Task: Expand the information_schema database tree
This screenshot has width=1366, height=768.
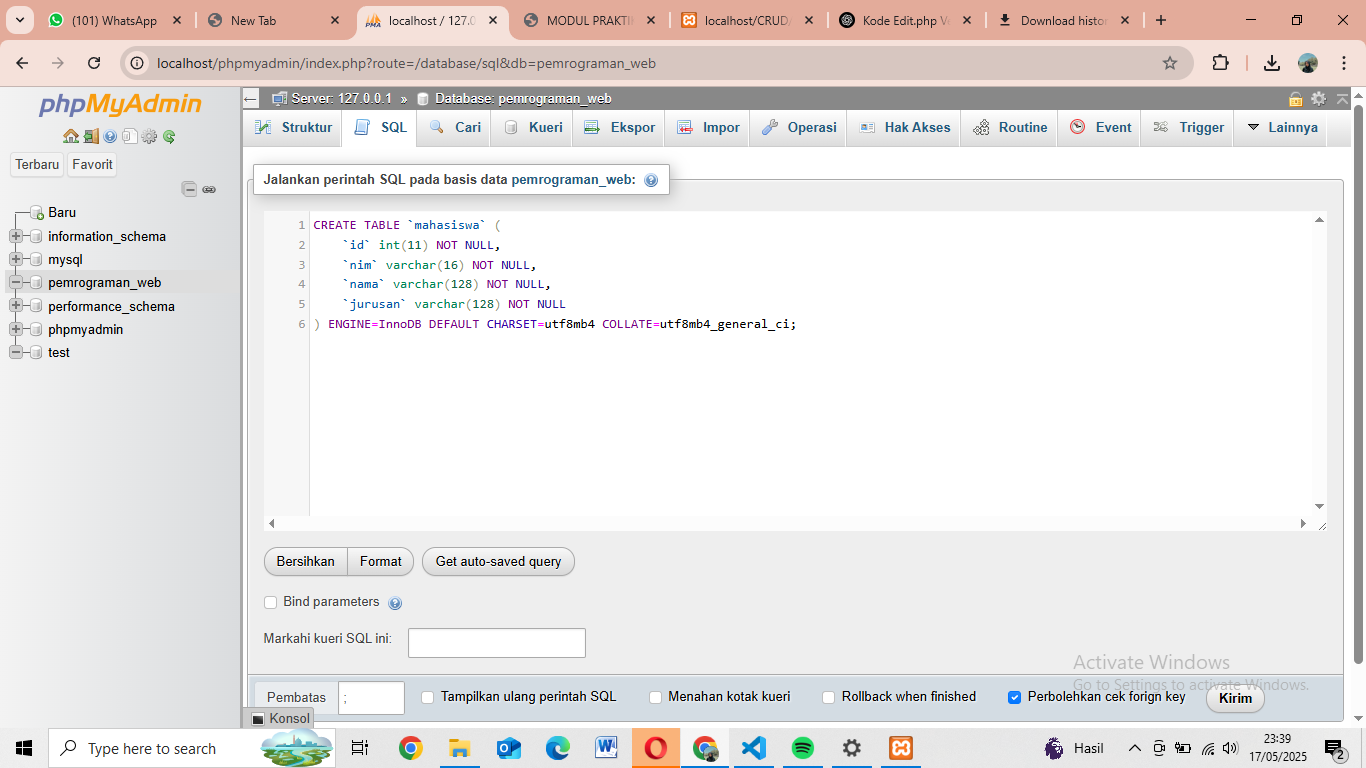Action: click(16, 237)
